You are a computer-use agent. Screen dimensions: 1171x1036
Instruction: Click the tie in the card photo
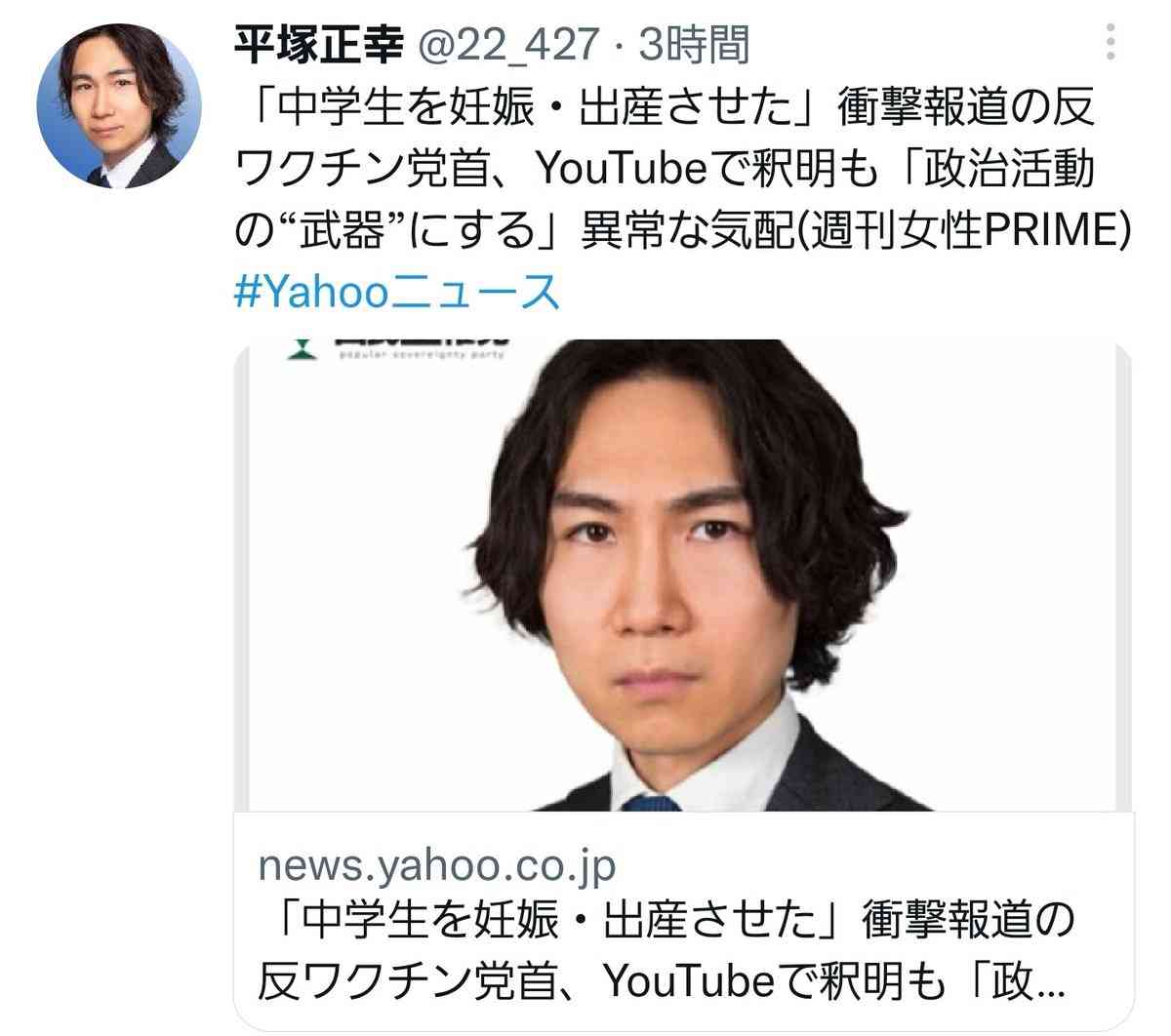651,804
